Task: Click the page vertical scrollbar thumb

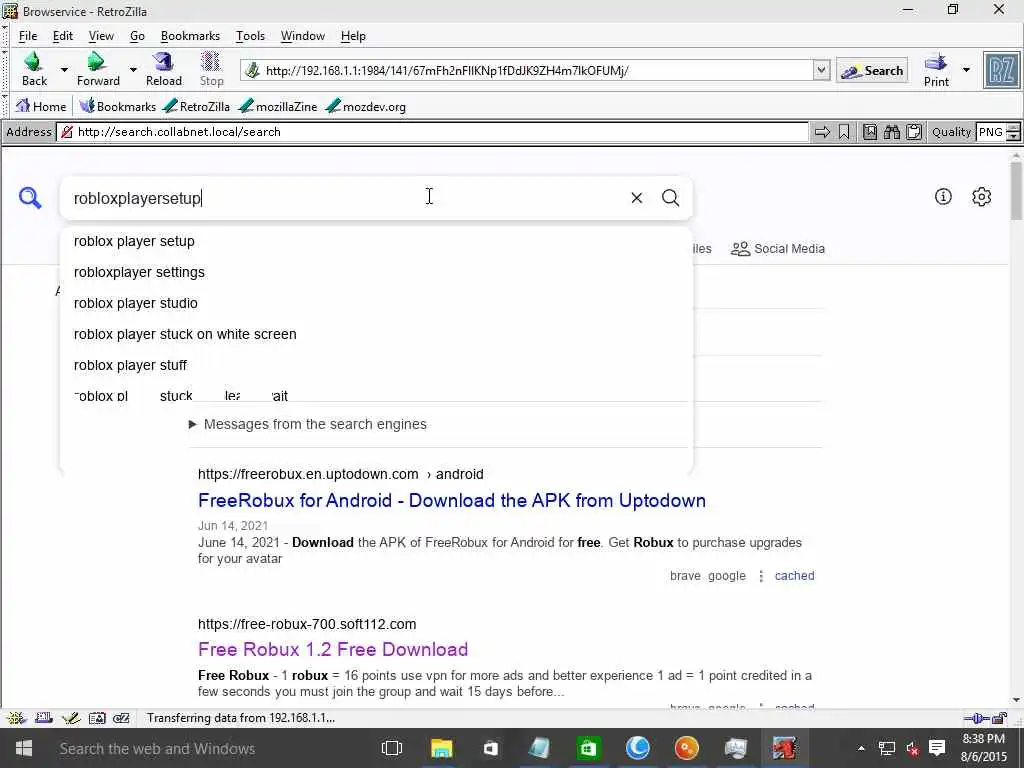Action: 1016,189
